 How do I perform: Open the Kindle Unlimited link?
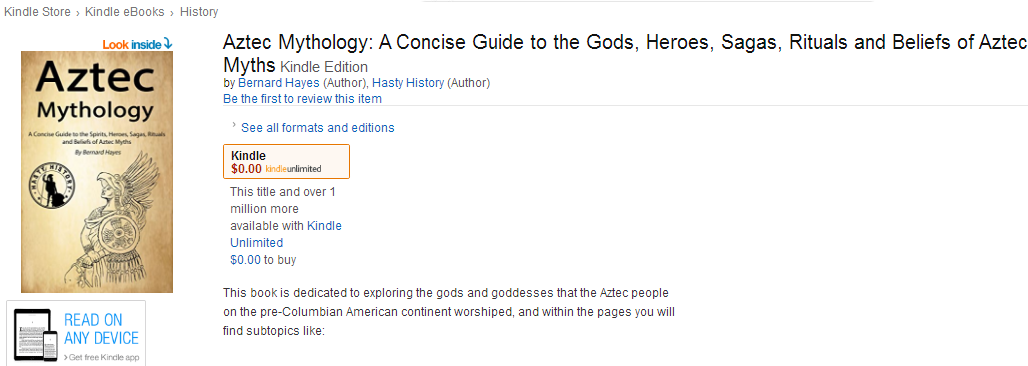286,234
